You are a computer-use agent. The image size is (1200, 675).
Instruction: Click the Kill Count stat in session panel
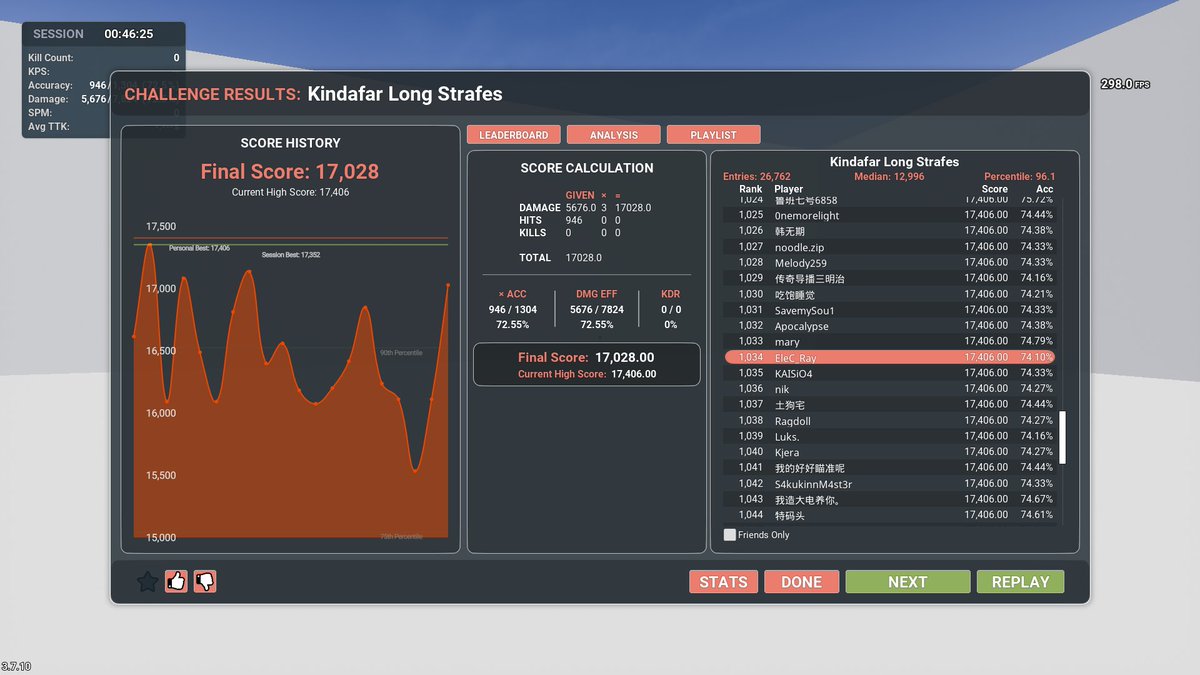(x=104, y=58)
